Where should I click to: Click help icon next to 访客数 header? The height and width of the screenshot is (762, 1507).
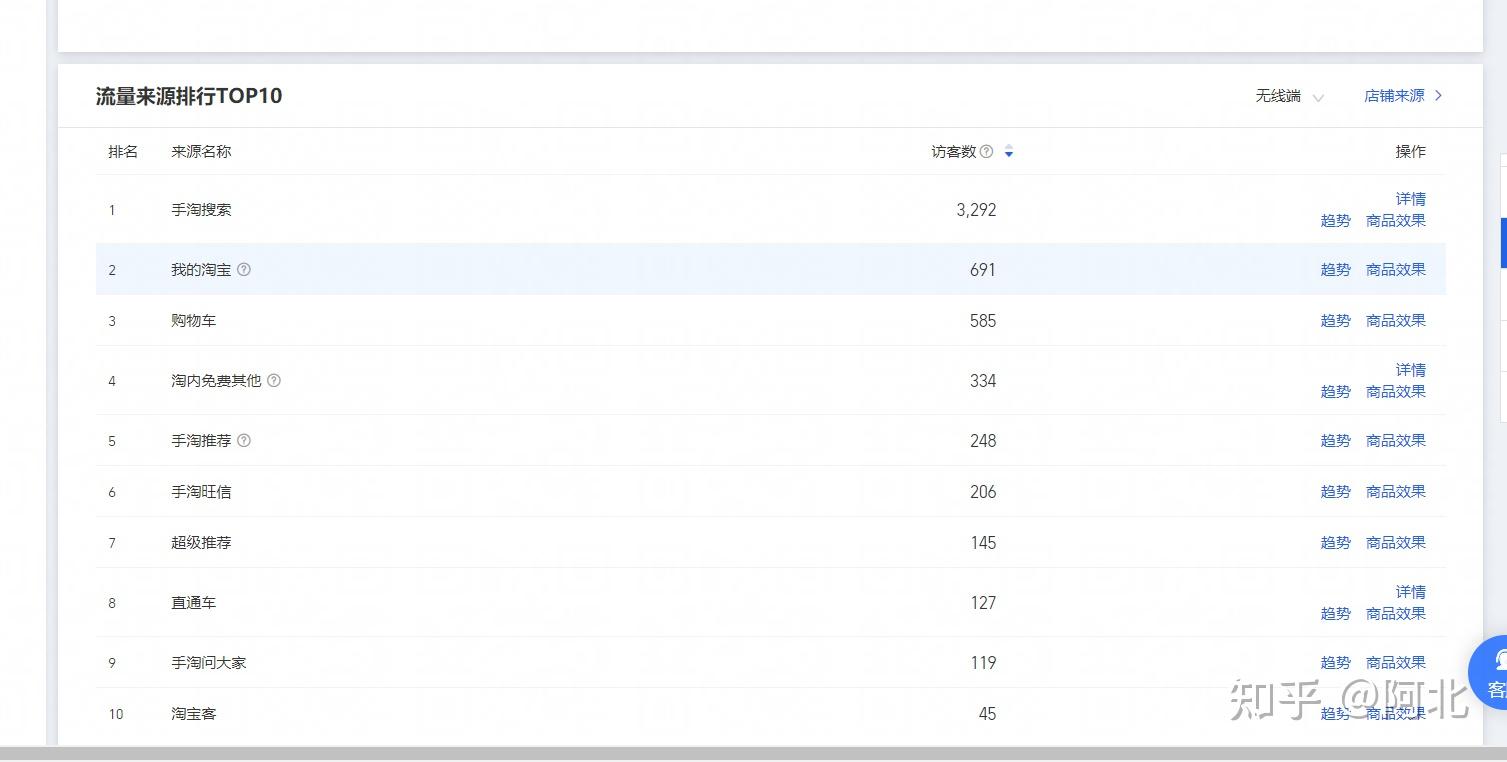[986, 152]
